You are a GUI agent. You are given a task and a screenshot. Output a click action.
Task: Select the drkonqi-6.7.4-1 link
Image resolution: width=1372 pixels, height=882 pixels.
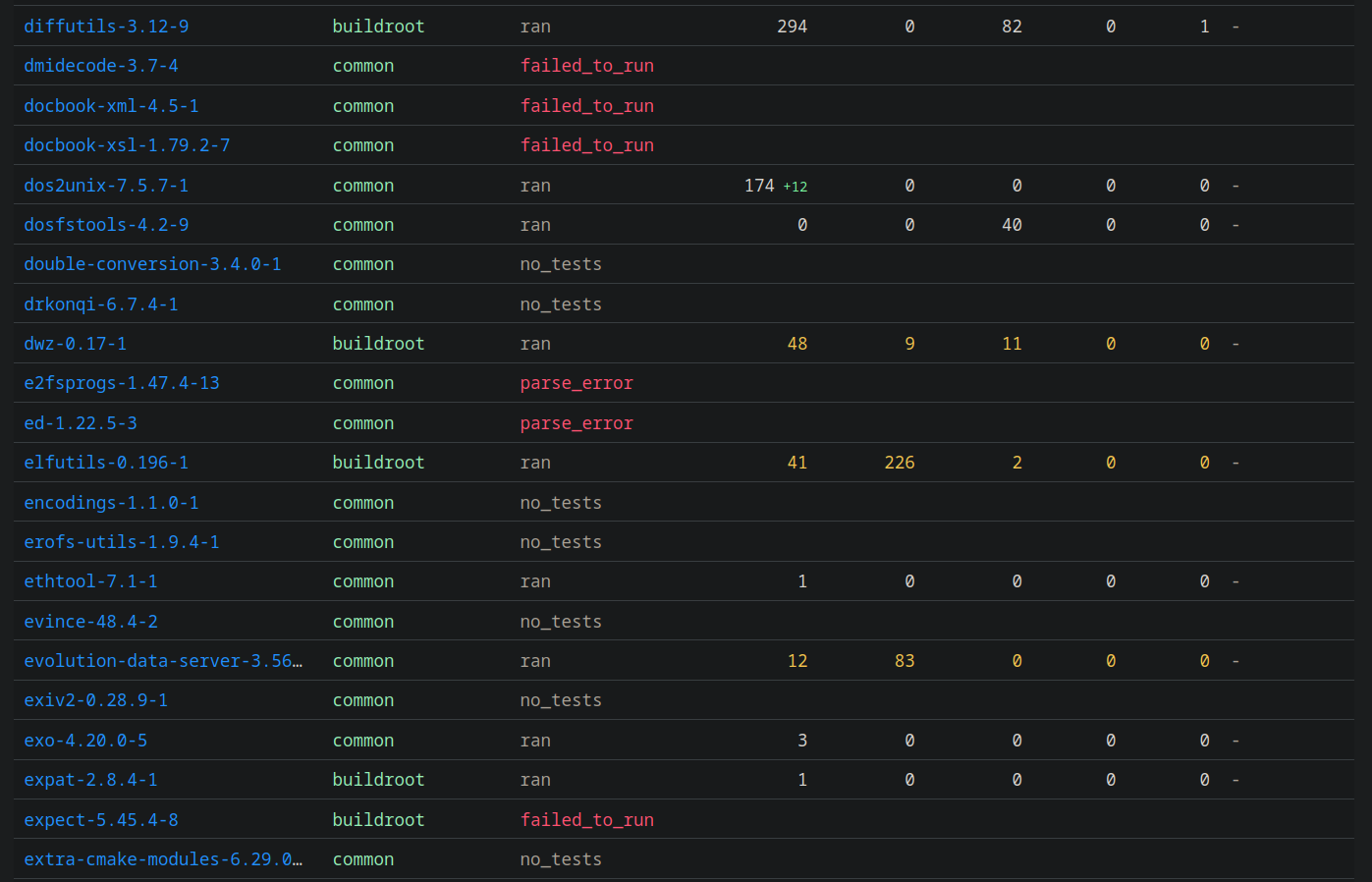101,304
